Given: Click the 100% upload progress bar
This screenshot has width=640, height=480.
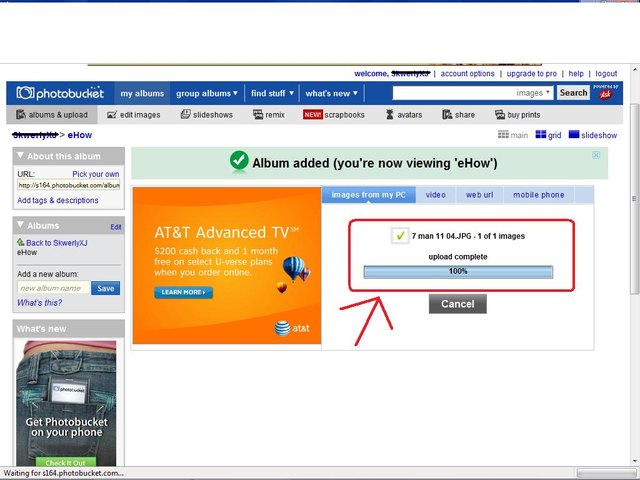Looking at the screenshot, I should 458,272.
